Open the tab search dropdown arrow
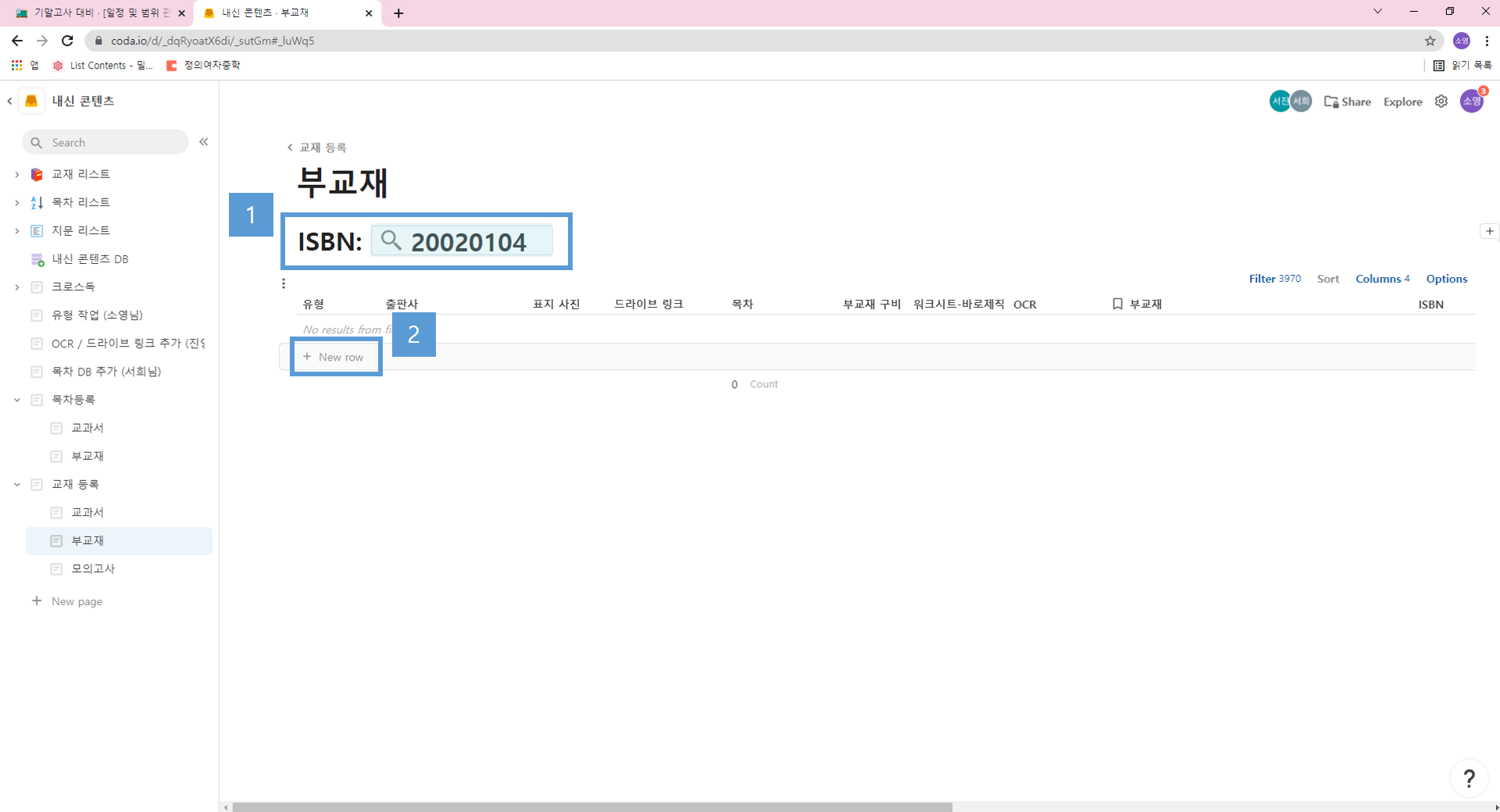This screenshot has width=1500, height=812. pos(1377,12)
